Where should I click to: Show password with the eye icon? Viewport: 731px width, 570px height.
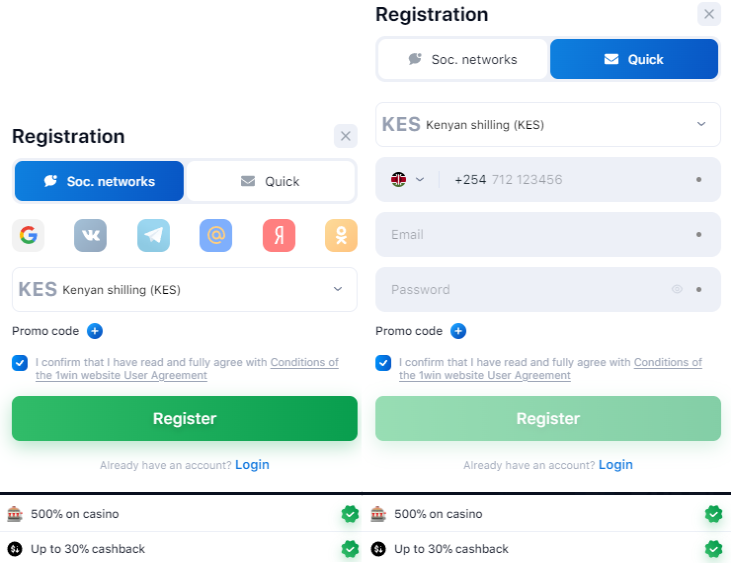677,290
